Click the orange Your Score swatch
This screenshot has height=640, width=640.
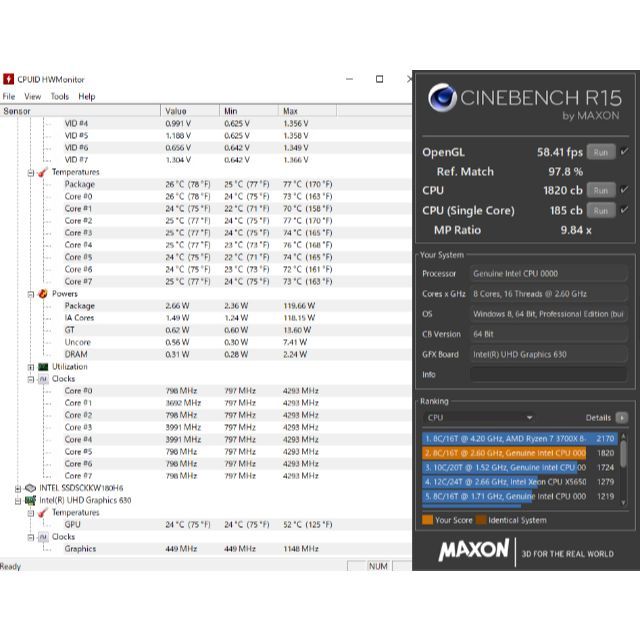(427, 520)
